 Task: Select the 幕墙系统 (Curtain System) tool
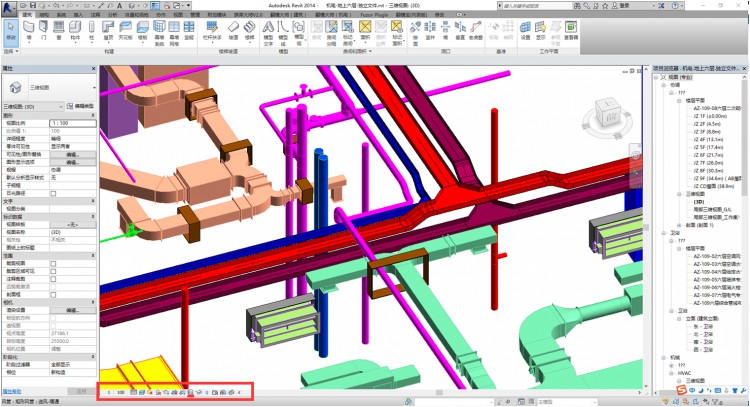tap(159, 33)
